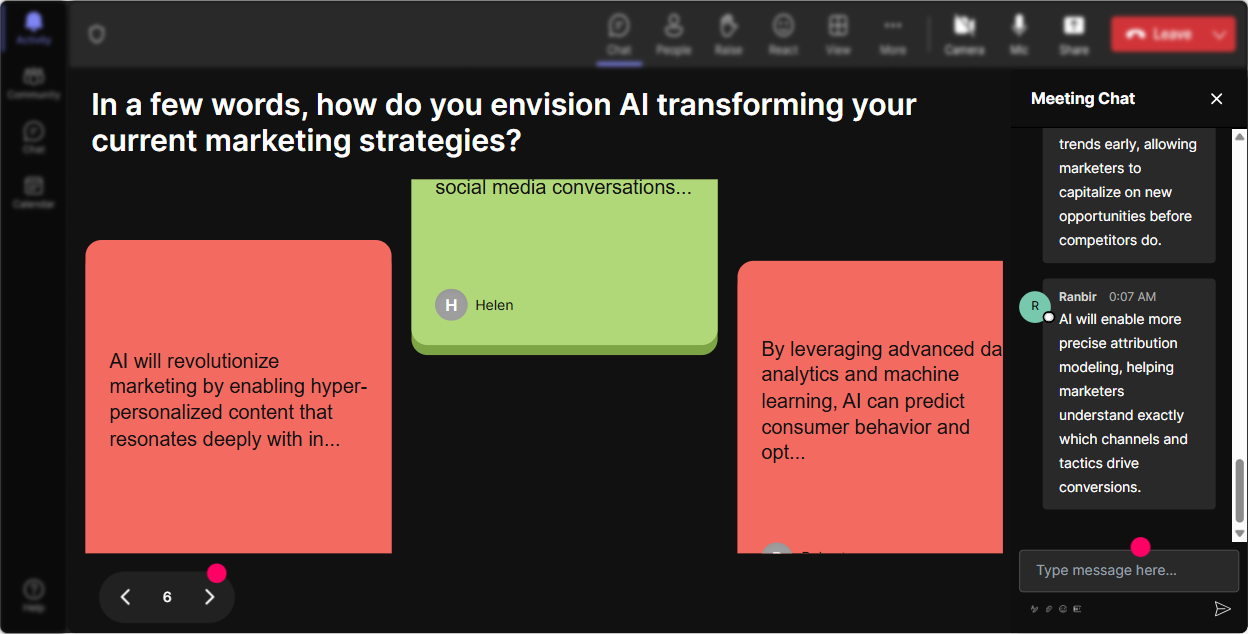This screenshot has width=1248, height=634.
Task: Open the More options menu
Action: (893, 33)
